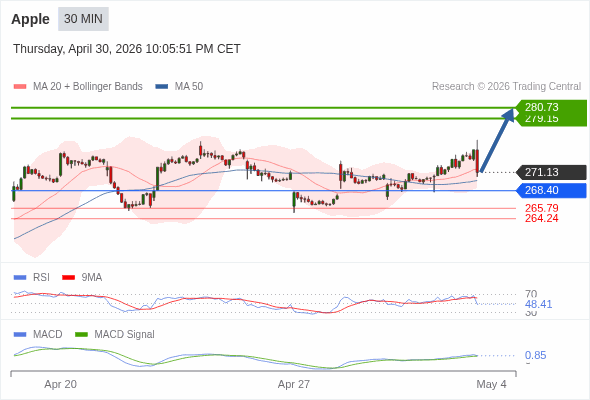Click the 268.40 blue pivot price tag
590x400 pixels.
pos(551,190)
